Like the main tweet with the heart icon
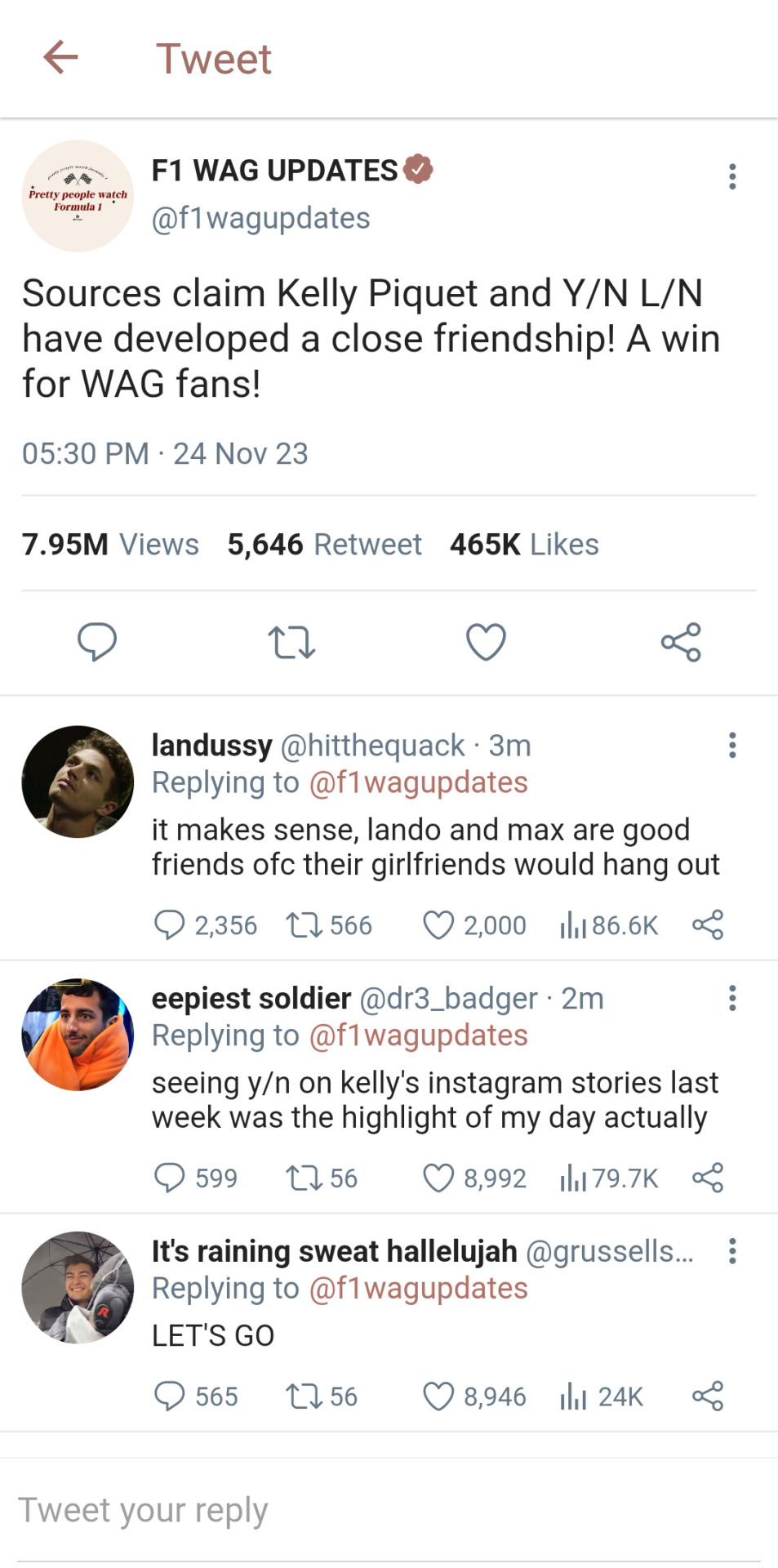Screen dimensions: 778x1568 click(486, 642)
